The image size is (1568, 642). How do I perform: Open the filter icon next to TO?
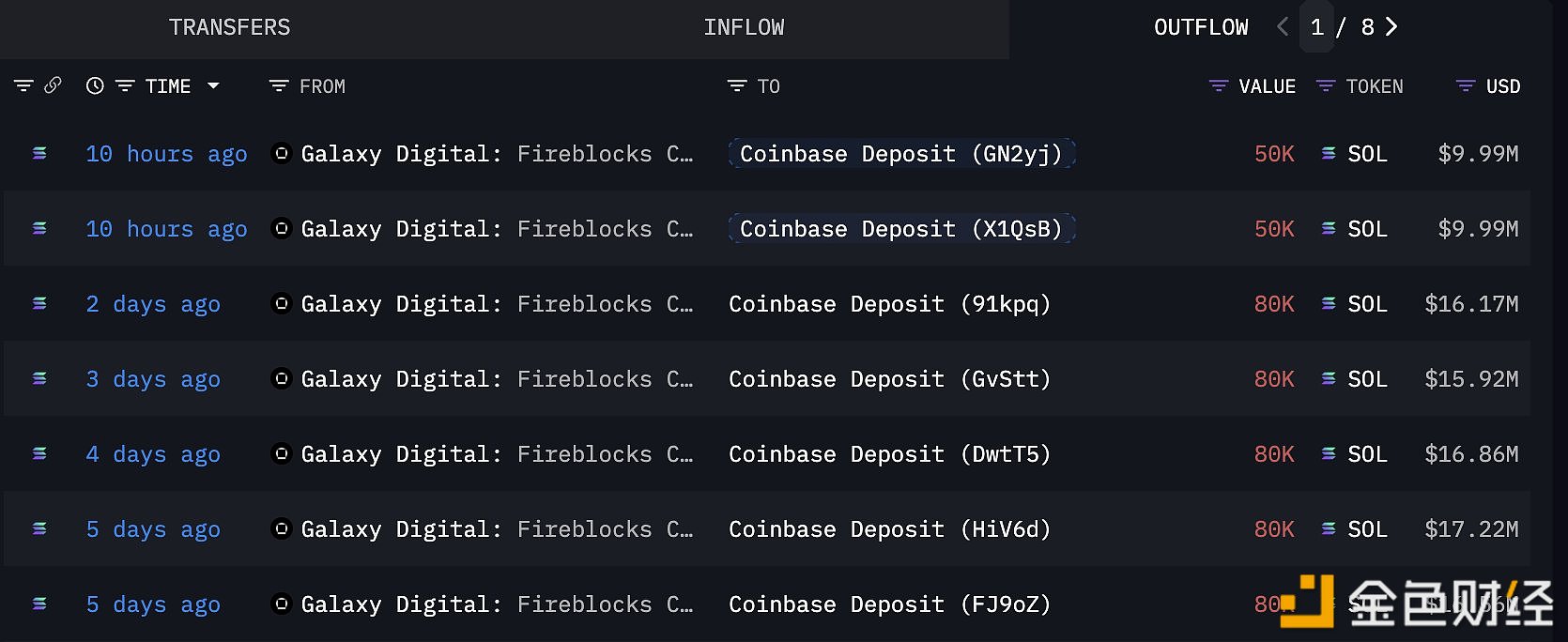(737, 85)
